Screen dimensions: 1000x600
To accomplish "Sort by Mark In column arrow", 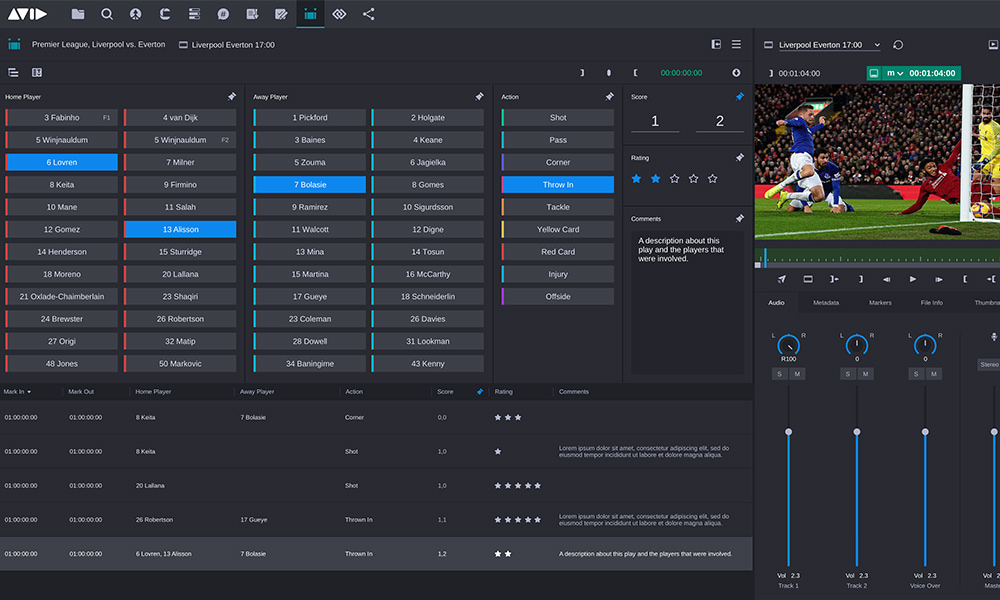I will pos(29,392).
